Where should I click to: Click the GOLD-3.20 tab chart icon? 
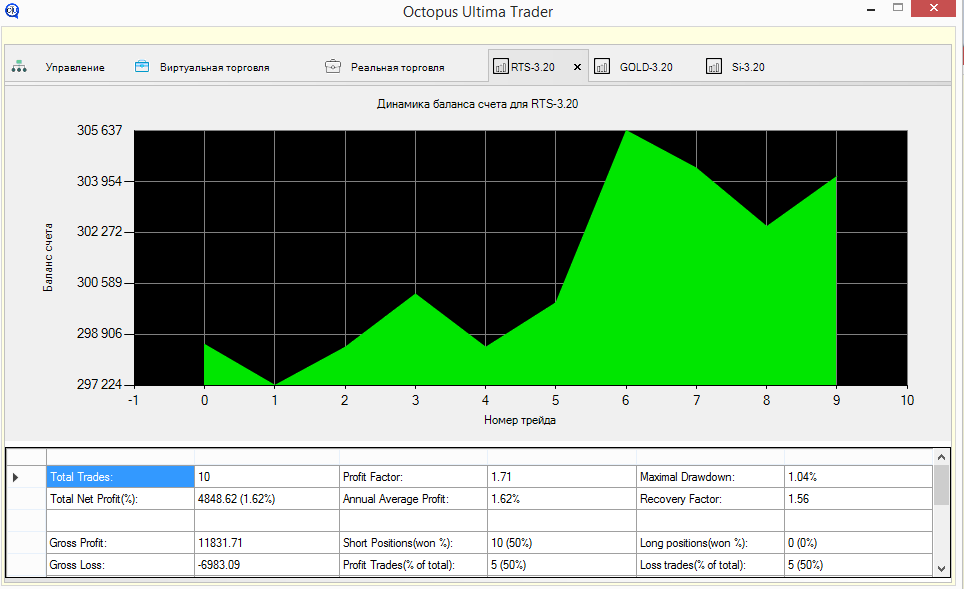coord(602,66)
